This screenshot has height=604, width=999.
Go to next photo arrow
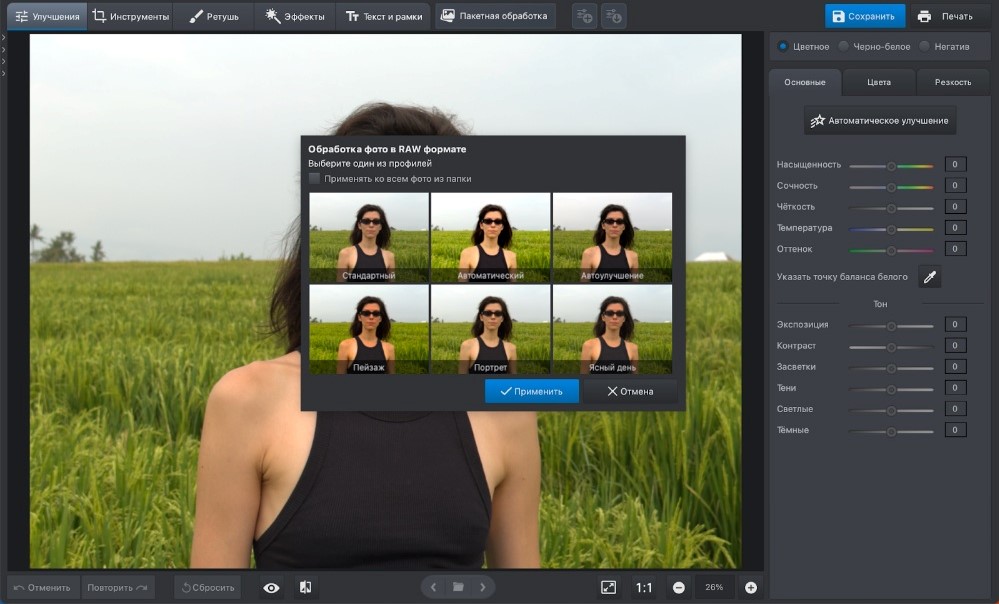pyautogui.click(x=483, y=587)
